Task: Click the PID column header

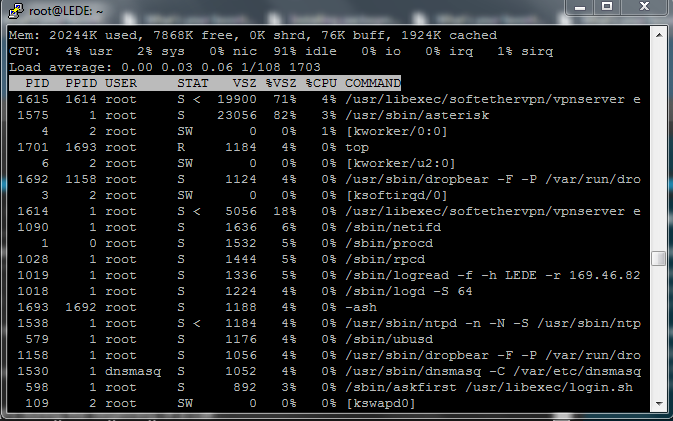Action: [37, 83]
